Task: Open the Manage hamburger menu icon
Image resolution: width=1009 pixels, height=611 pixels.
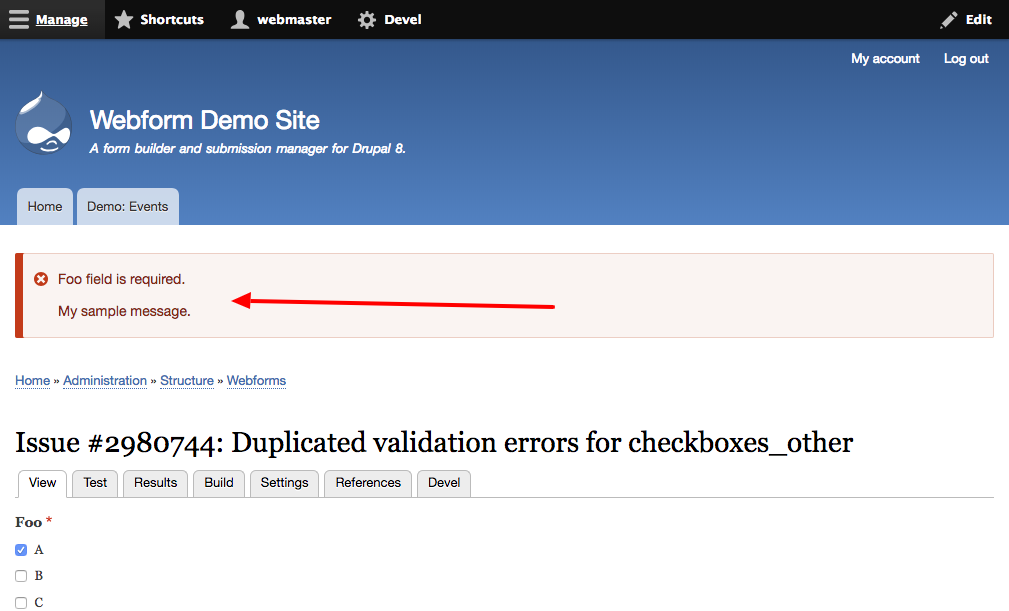Action: point(18,19)
